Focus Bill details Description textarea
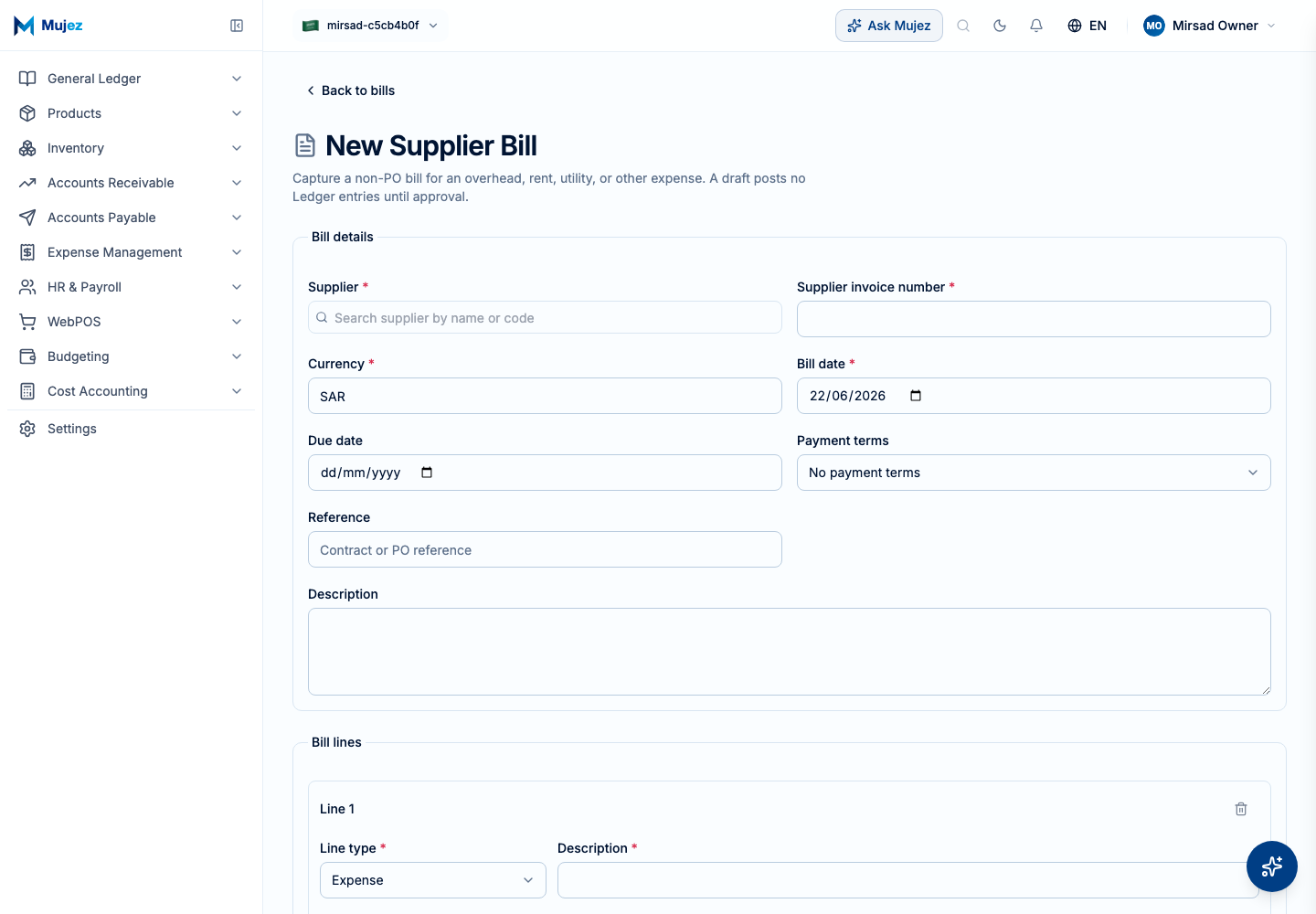 (x=790, y=652)
